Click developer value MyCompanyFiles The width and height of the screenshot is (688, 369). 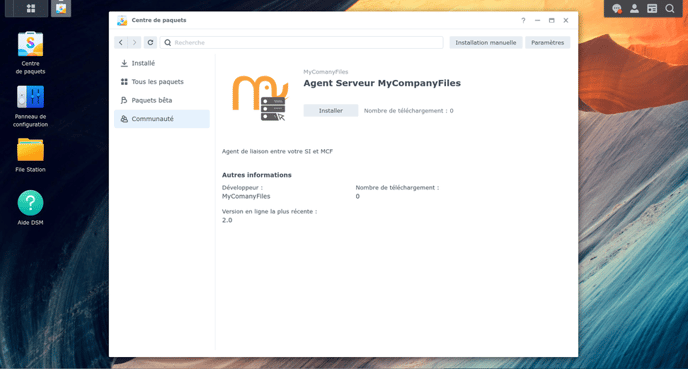[x=246, y=197]
